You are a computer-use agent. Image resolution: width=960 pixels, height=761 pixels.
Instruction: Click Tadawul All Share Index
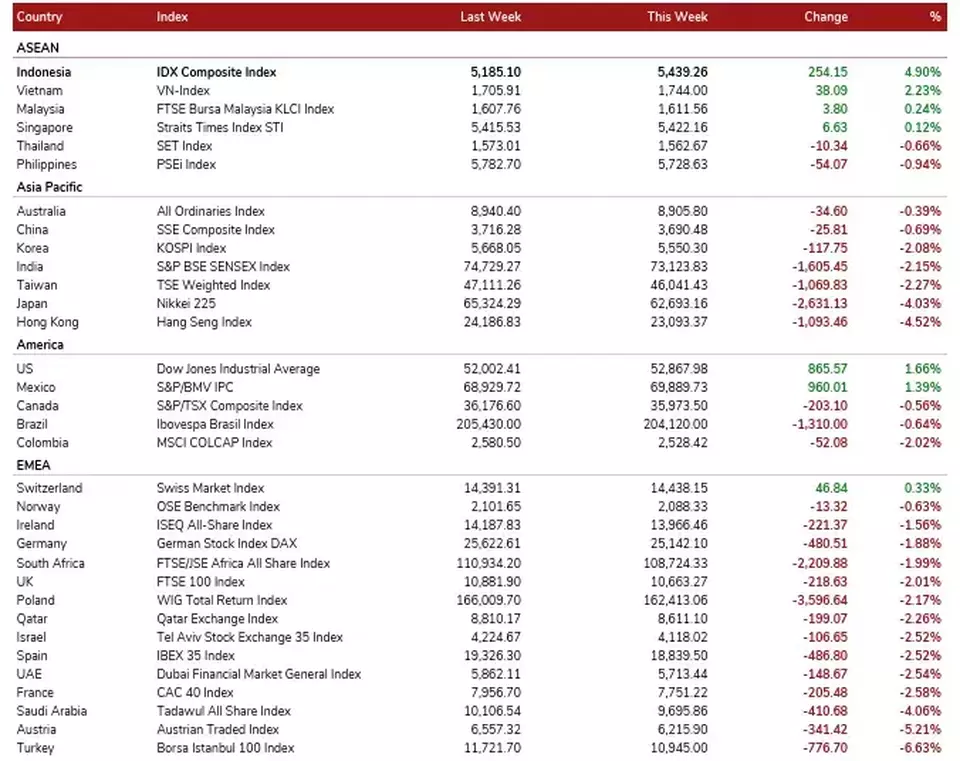pyautogui.click(x=223, y=710)
